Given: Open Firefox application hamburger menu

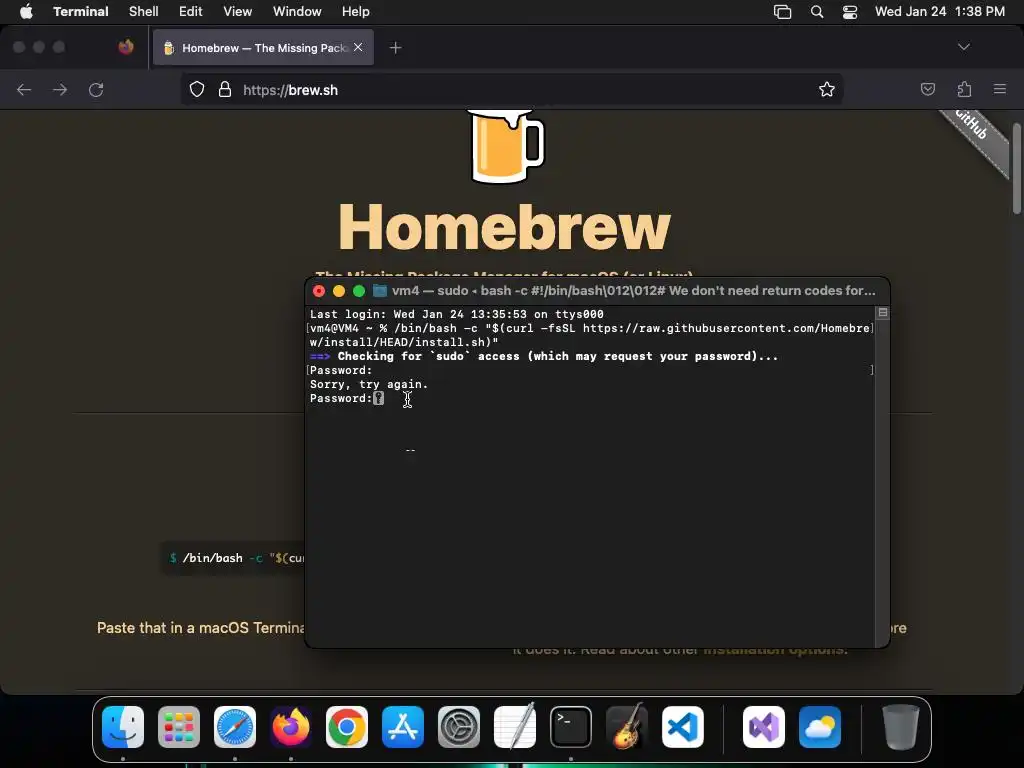Looking at the screenshot, I should point(1000,89).
